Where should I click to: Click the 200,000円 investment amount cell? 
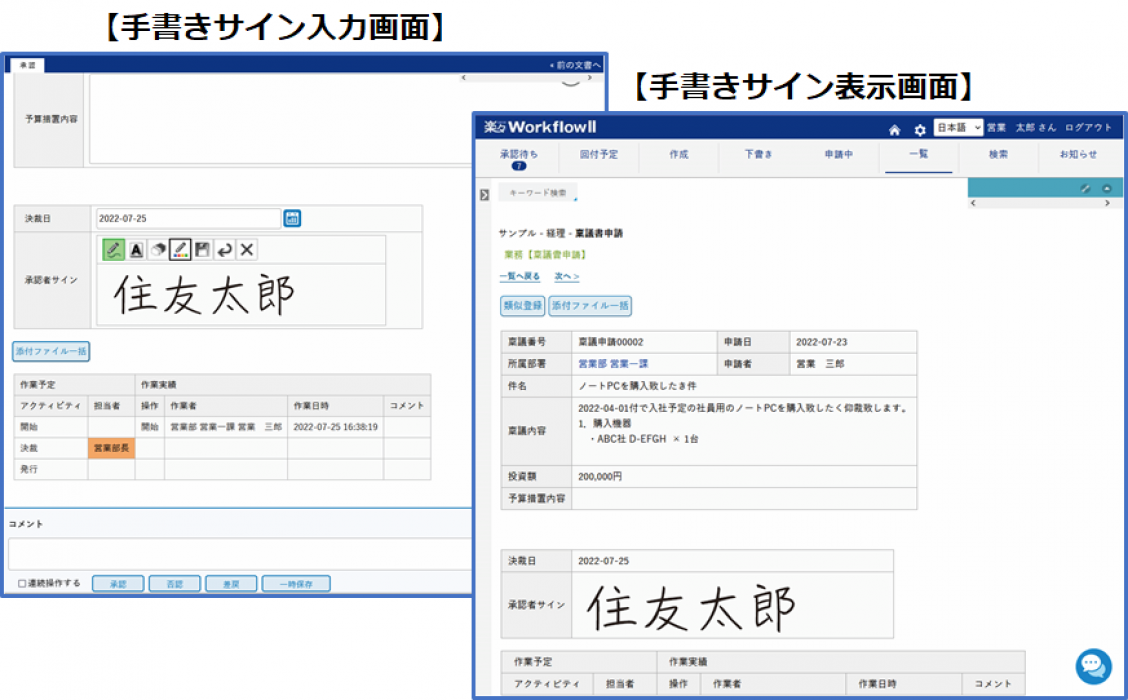pyautogui.click(x=744, y=476)
